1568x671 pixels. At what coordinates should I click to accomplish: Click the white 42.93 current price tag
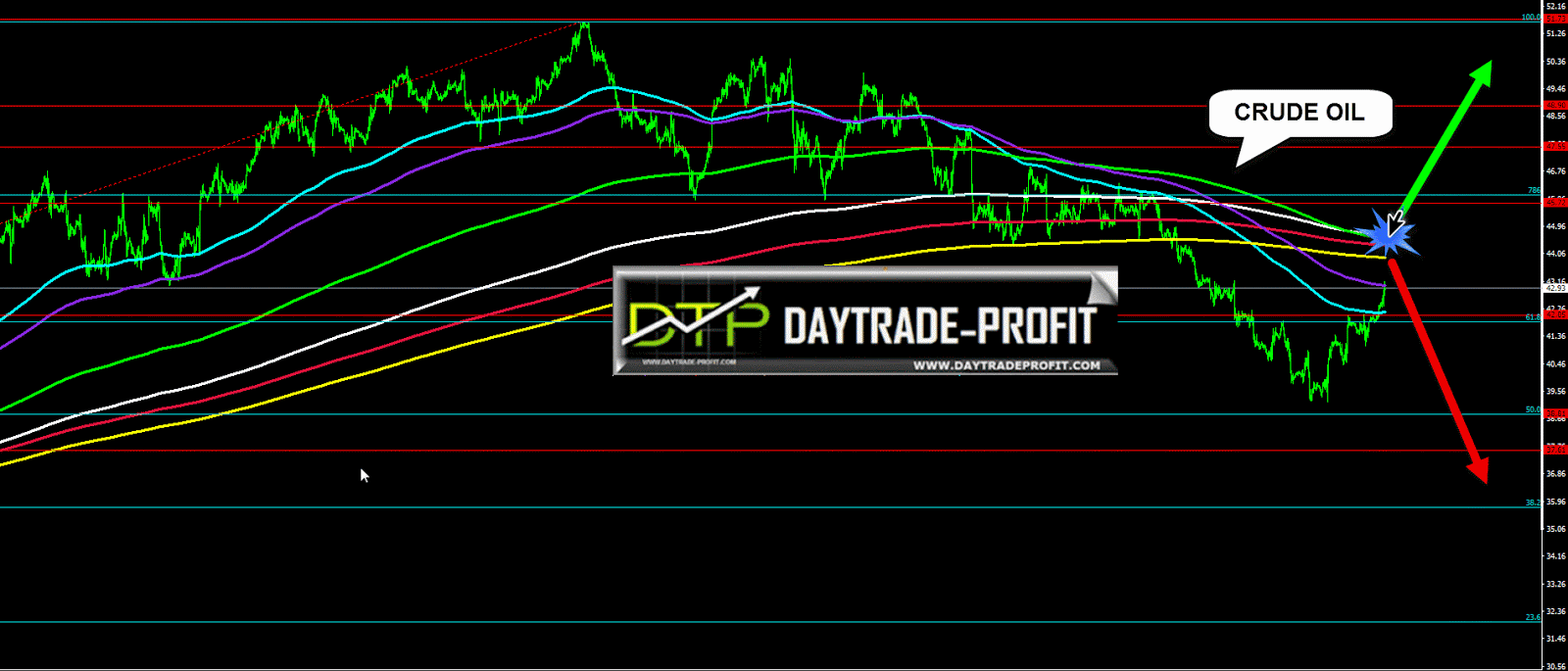pyautogui.click(x=1555, y=288)
